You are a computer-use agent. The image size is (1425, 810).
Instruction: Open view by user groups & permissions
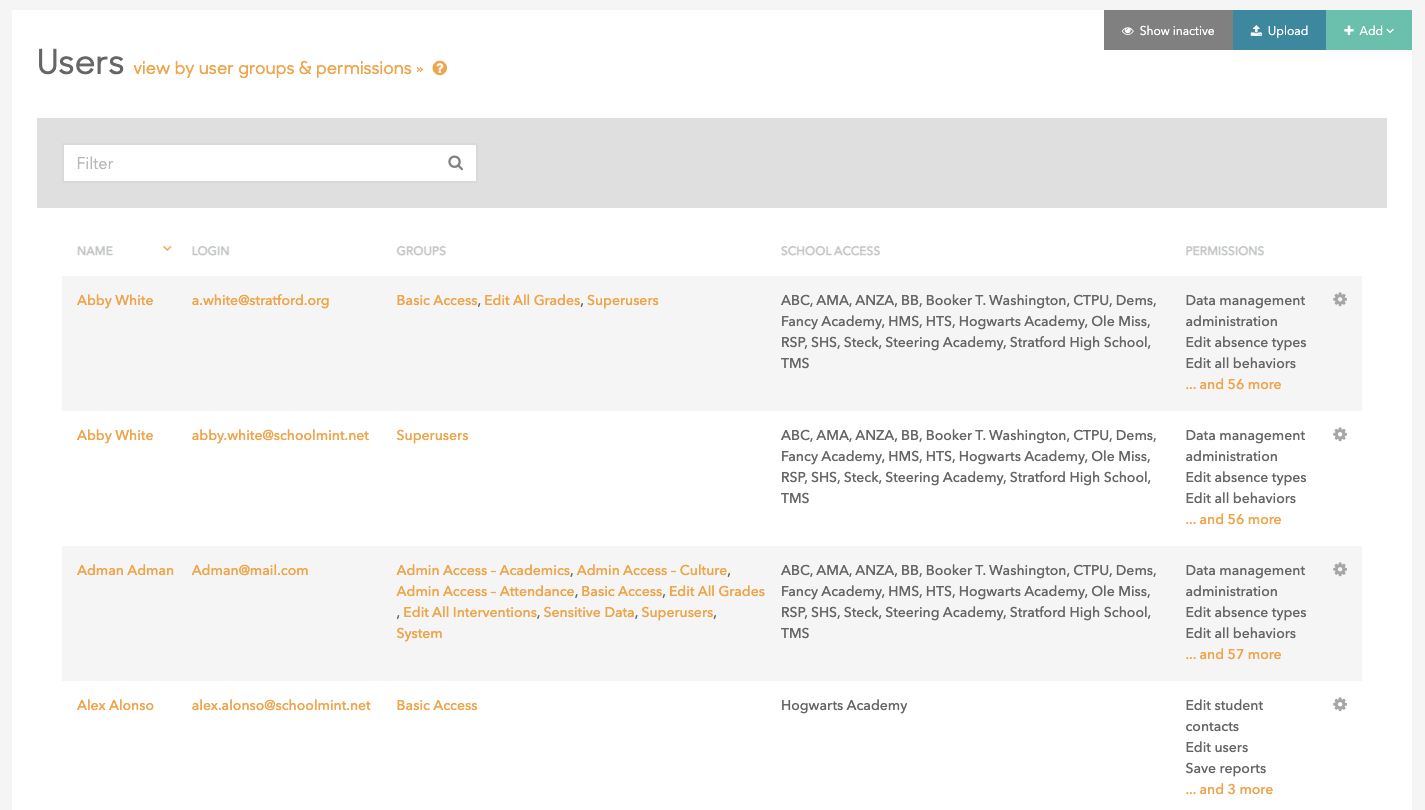pyautogui.click(x=278, y=69)
